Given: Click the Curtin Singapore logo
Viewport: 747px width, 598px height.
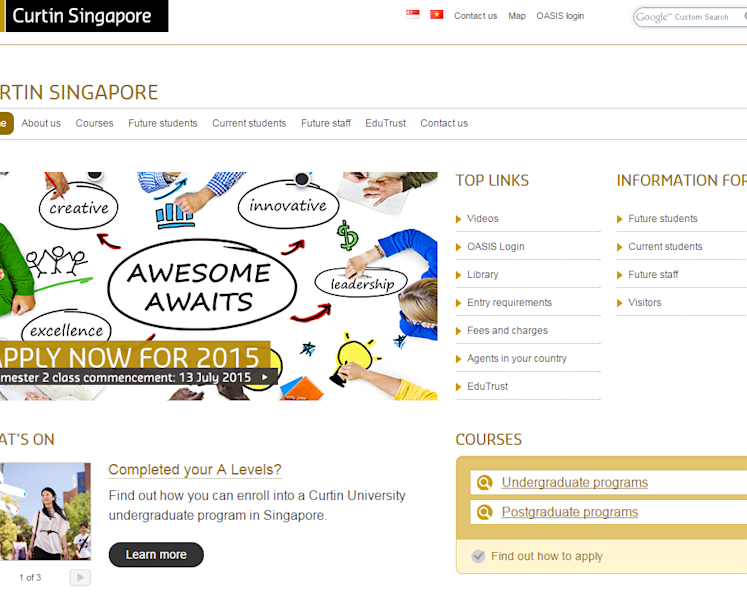Looking at the screenshot, I should click(x=84, y=16).
